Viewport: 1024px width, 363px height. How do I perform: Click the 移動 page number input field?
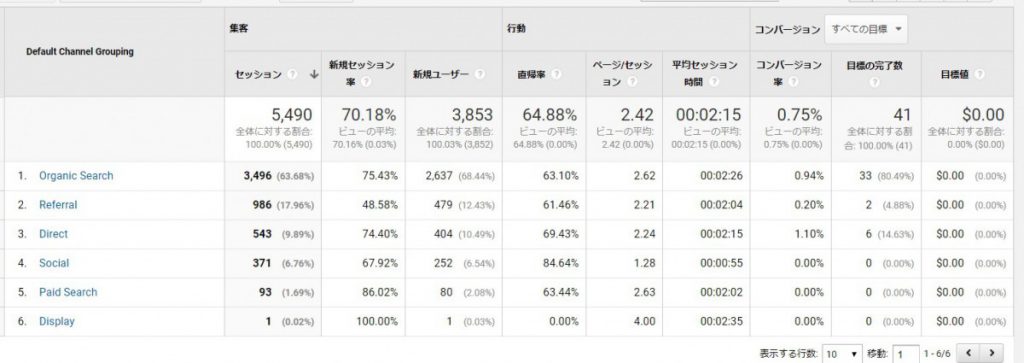[x=906, y=354]
